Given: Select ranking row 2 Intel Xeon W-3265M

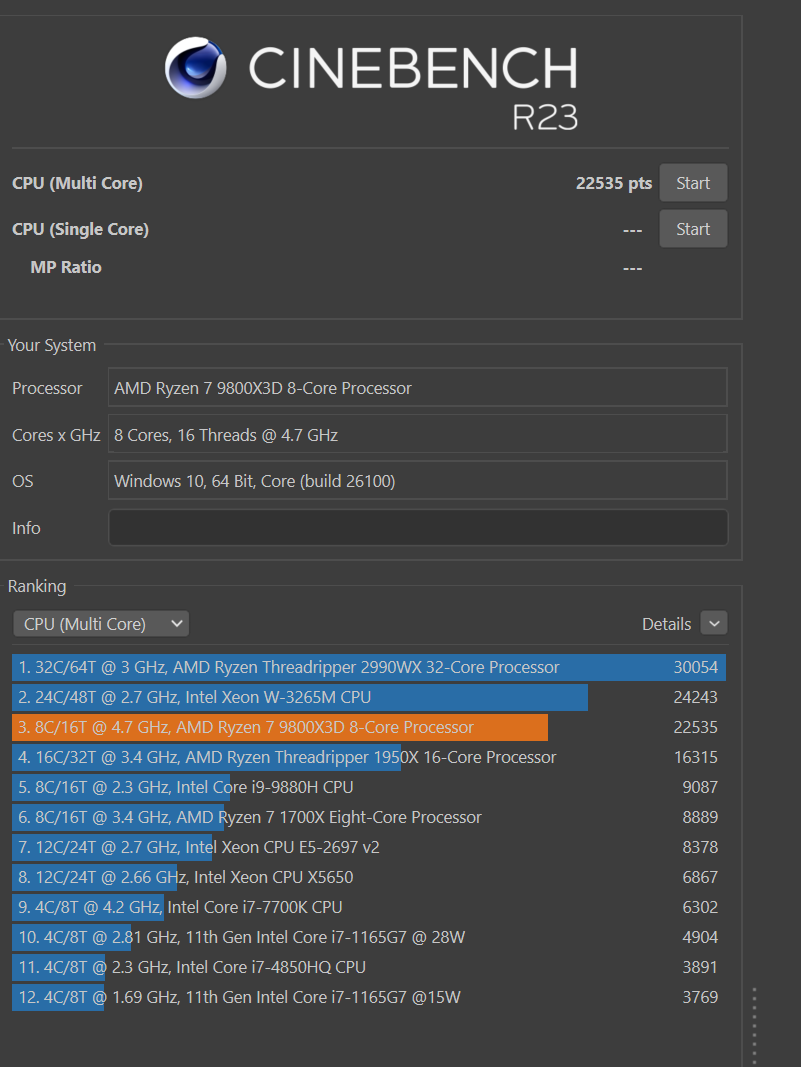Looking at the screenshot, I should click(x=369, y=697).
